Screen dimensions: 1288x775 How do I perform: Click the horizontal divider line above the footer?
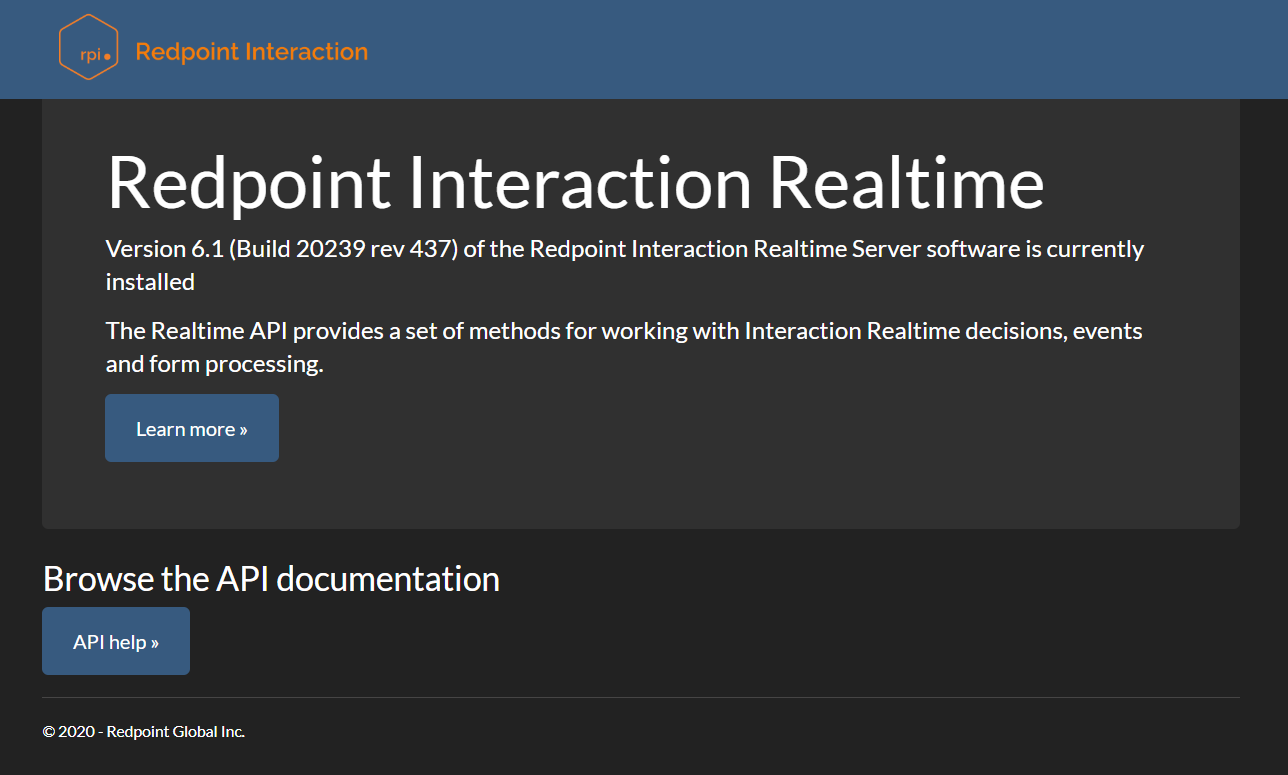(x=640, y=697)
